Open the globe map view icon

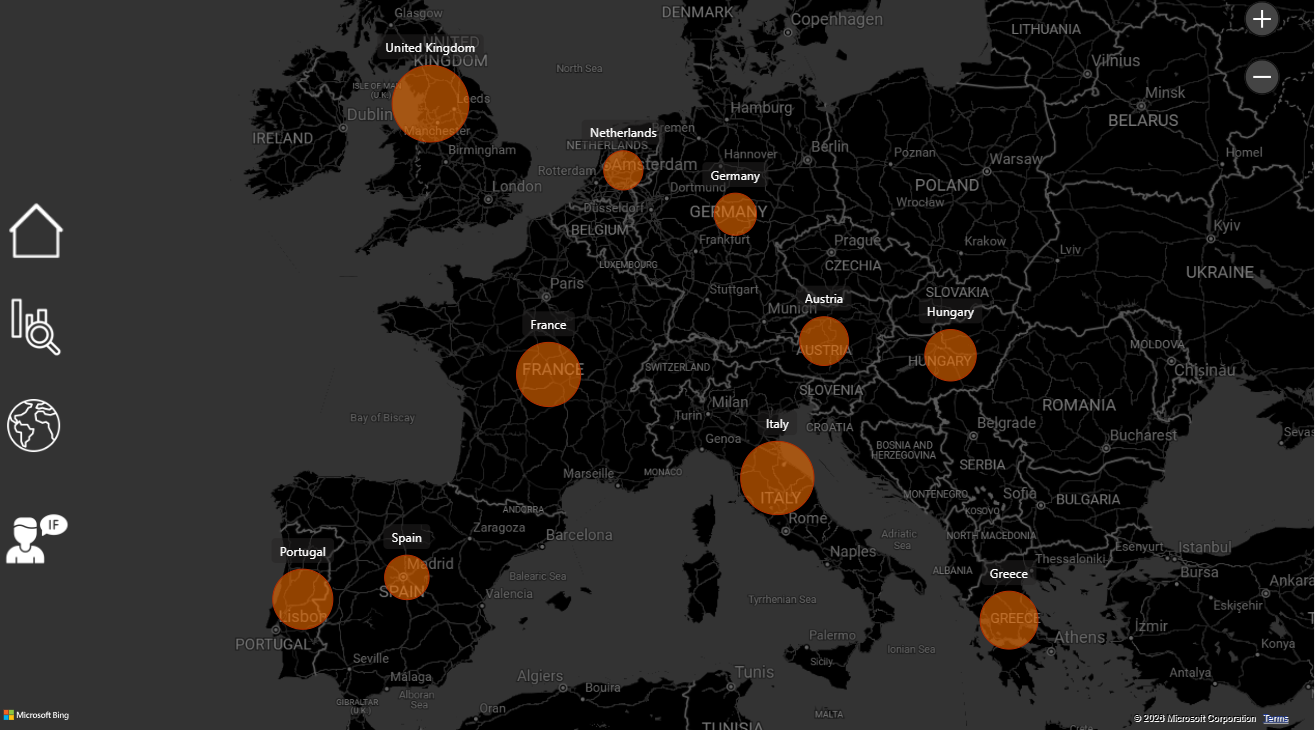[x=34, y=425]
